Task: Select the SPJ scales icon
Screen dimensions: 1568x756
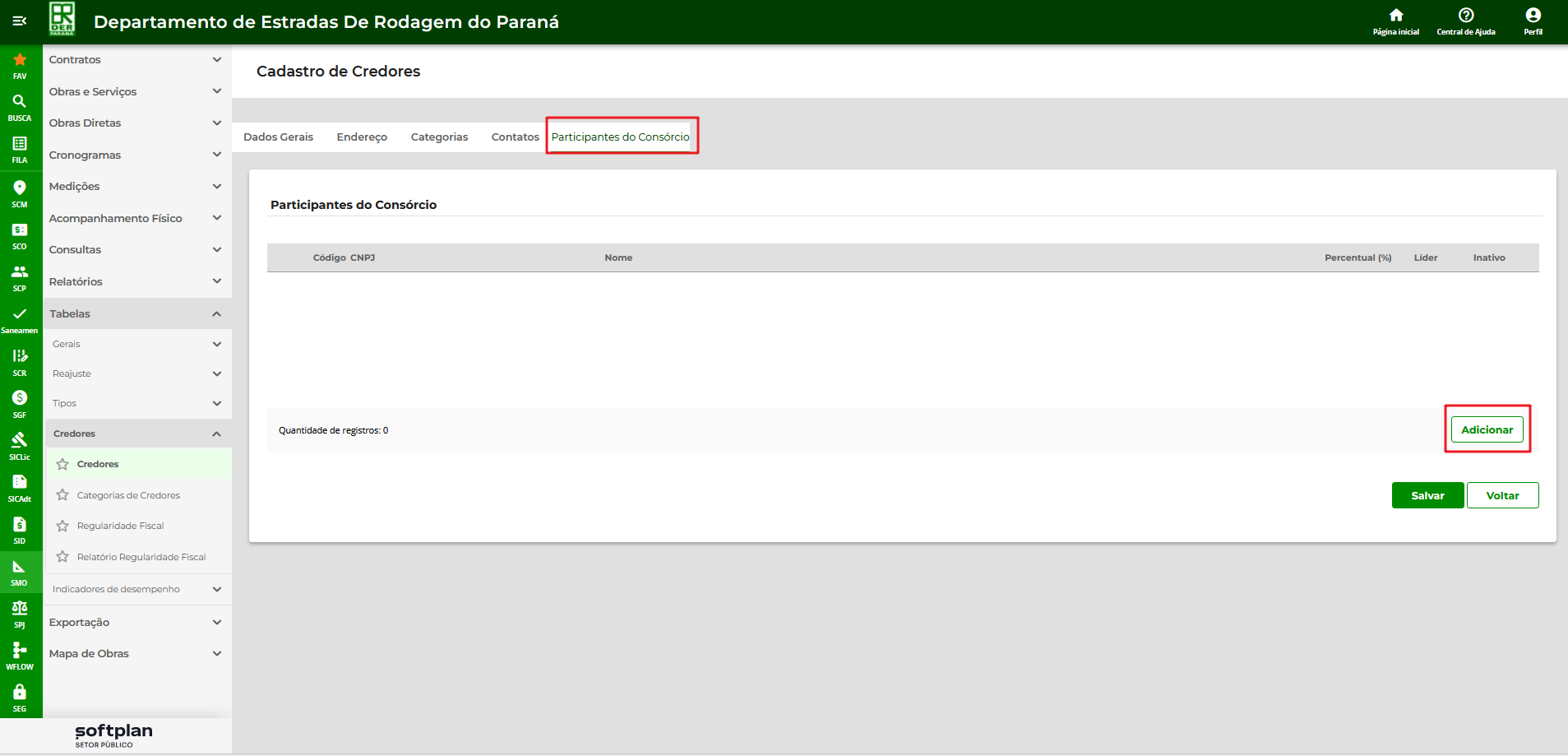Action: tap(20, 609)
